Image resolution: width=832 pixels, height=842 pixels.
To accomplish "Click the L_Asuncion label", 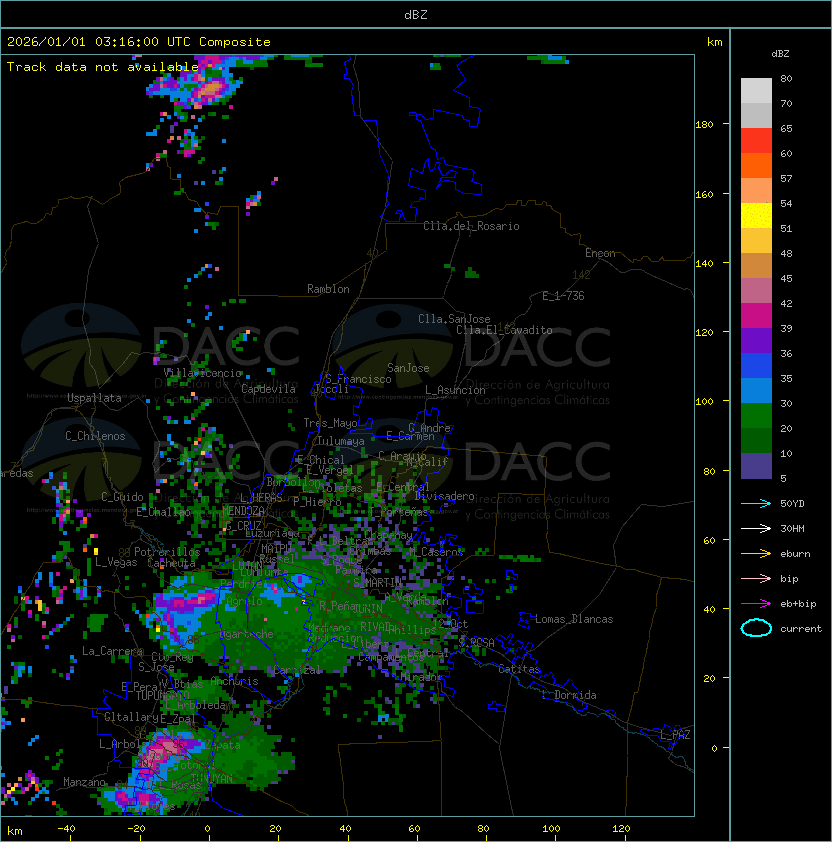I will 455,390.
